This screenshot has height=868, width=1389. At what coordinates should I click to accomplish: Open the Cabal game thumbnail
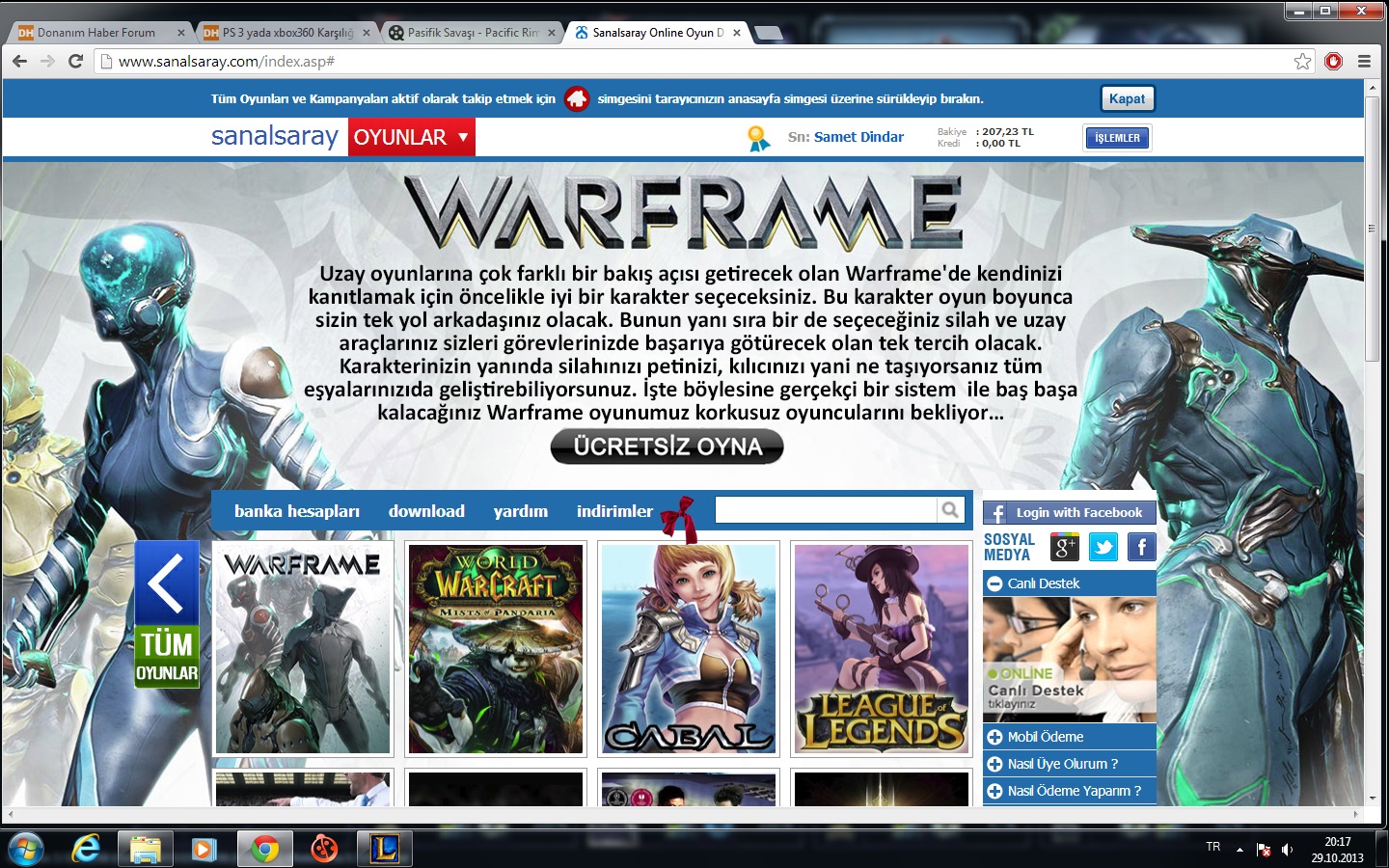tap(689, 649)
